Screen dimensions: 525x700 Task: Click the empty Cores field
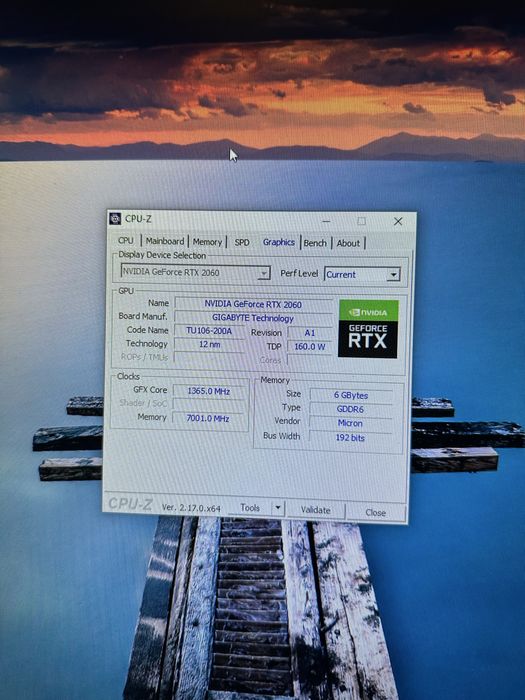310,360
